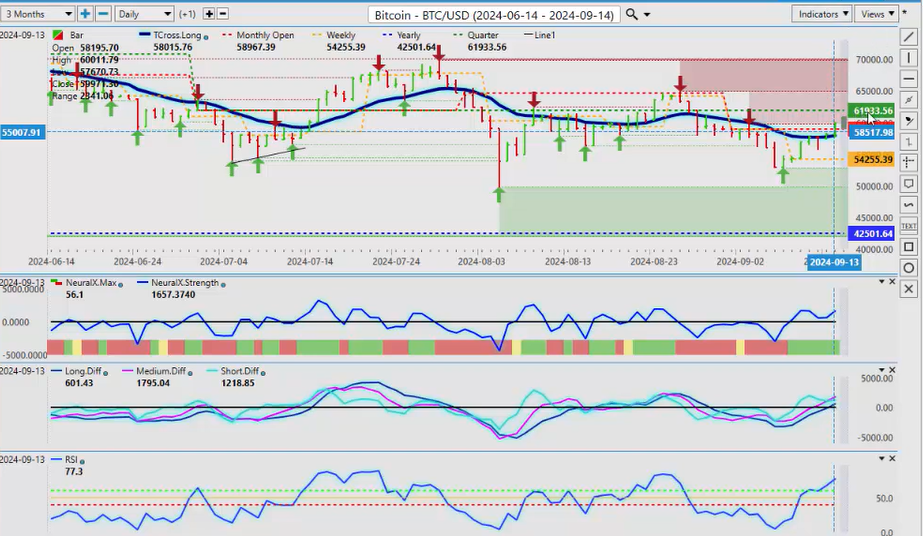Screen dimensions: 923x536
Task: Open the Indicators dropdown menu
Action: [822, 14]
